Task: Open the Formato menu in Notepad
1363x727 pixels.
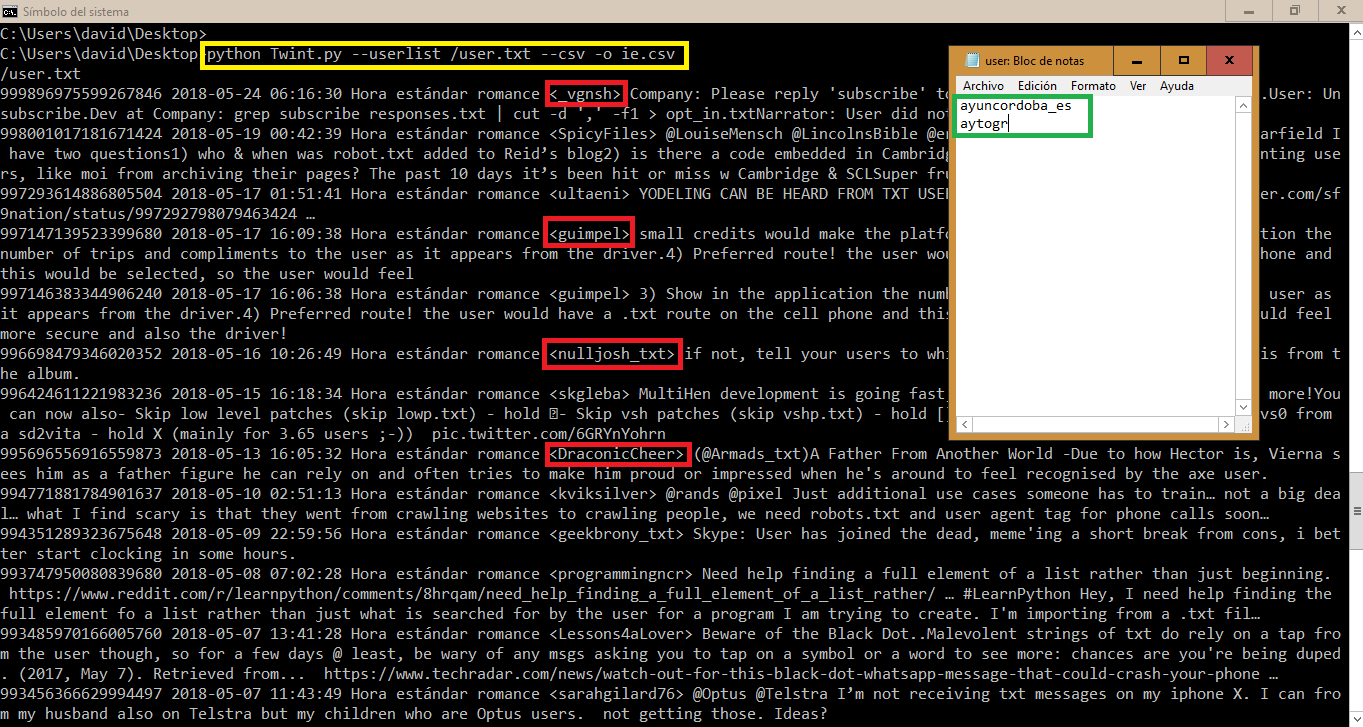Action: pyautogui.click(x=1093, y=86)
